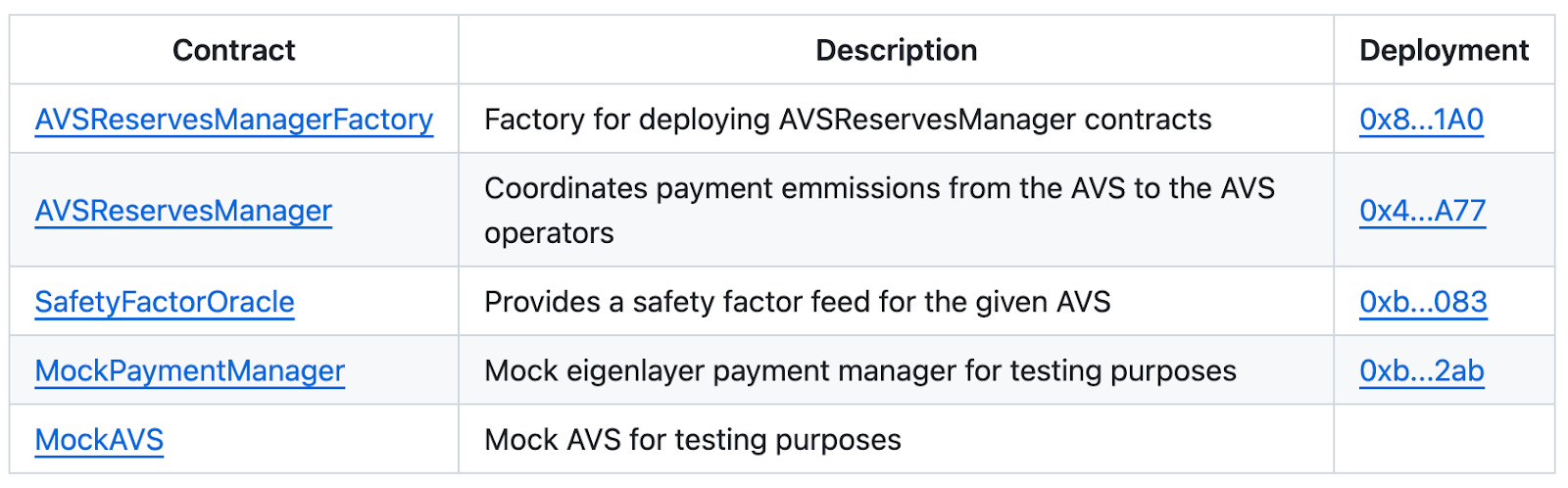1568x488 pixels.
Task: Click the word 'operators' in AVSReservesManager description
Action: 549,233
